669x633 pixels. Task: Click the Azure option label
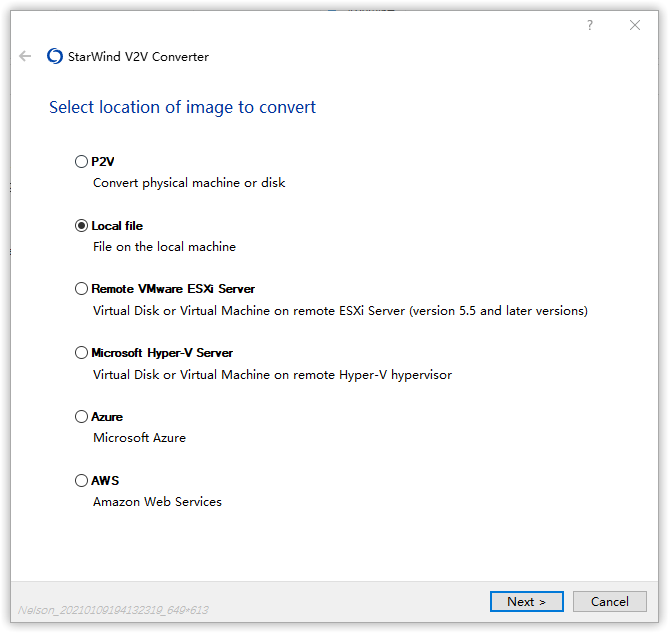(107, 417)
